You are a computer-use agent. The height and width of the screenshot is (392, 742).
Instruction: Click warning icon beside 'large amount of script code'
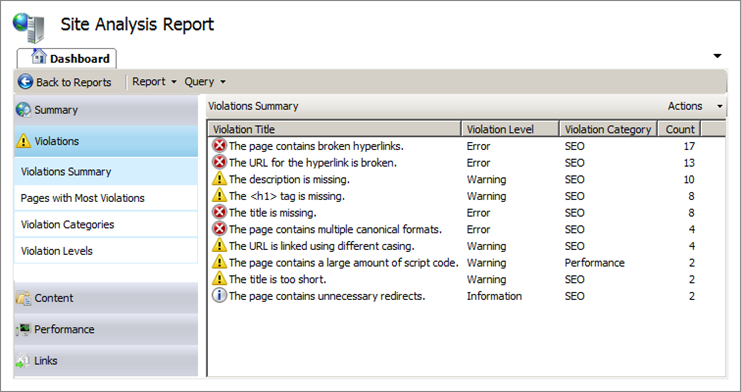pos(219,262)
